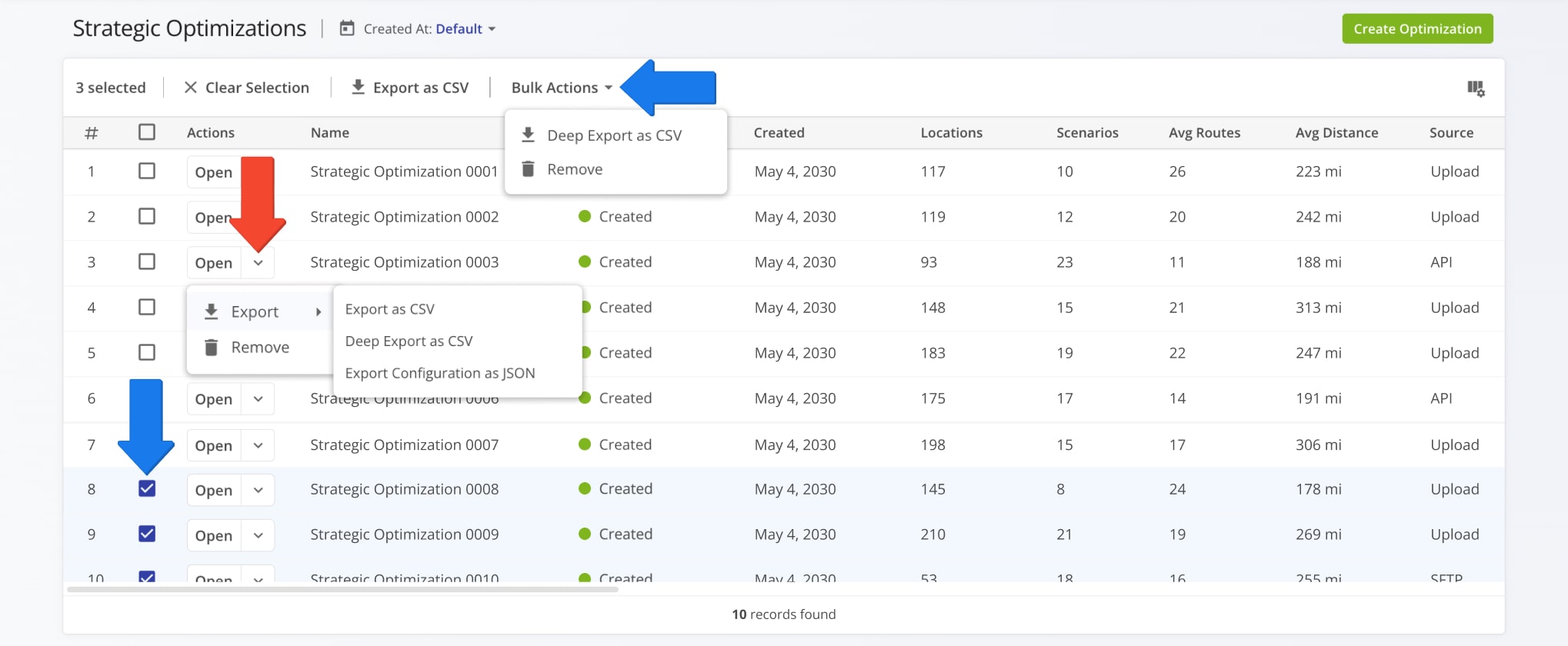
Task: Click the trash icon in row context menu
Action: tap(211, 347)
